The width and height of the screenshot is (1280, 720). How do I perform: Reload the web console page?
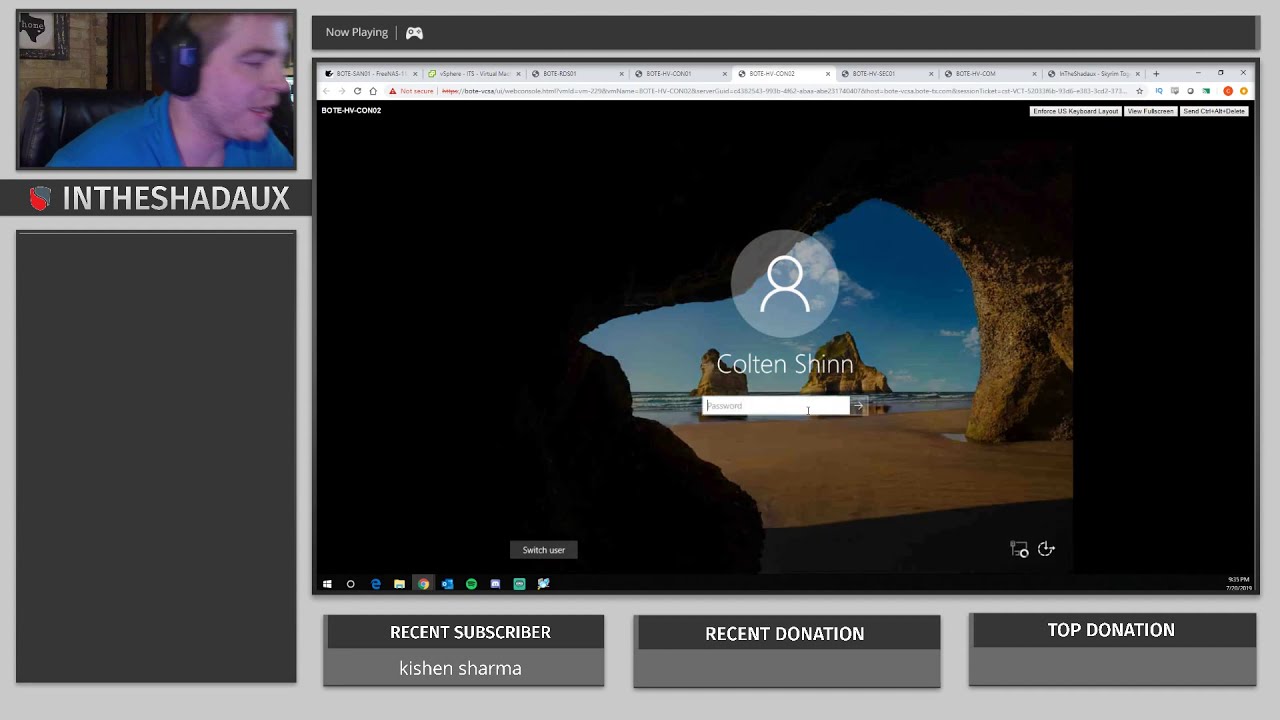coord(357,91)
